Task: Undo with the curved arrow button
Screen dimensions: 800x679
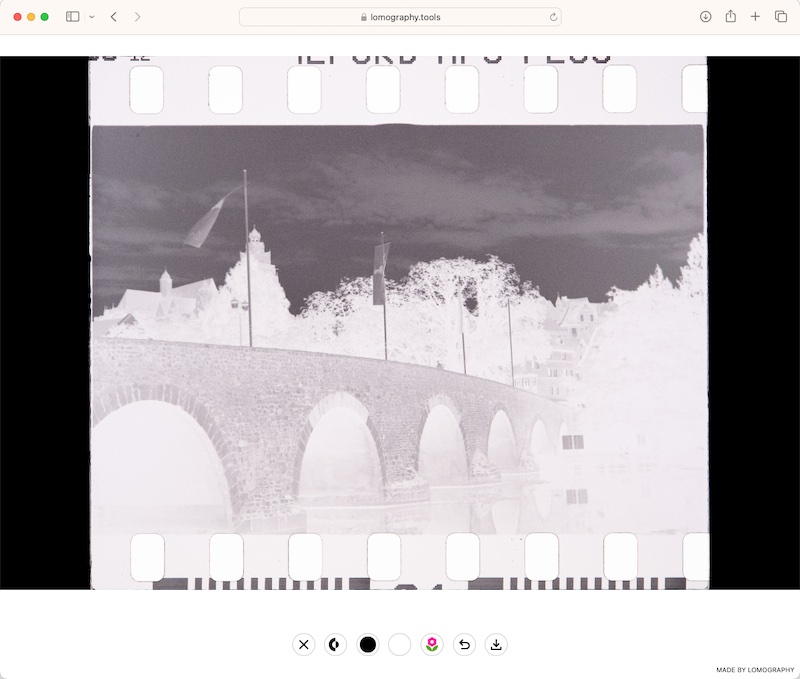Action: tap(464, 644)
